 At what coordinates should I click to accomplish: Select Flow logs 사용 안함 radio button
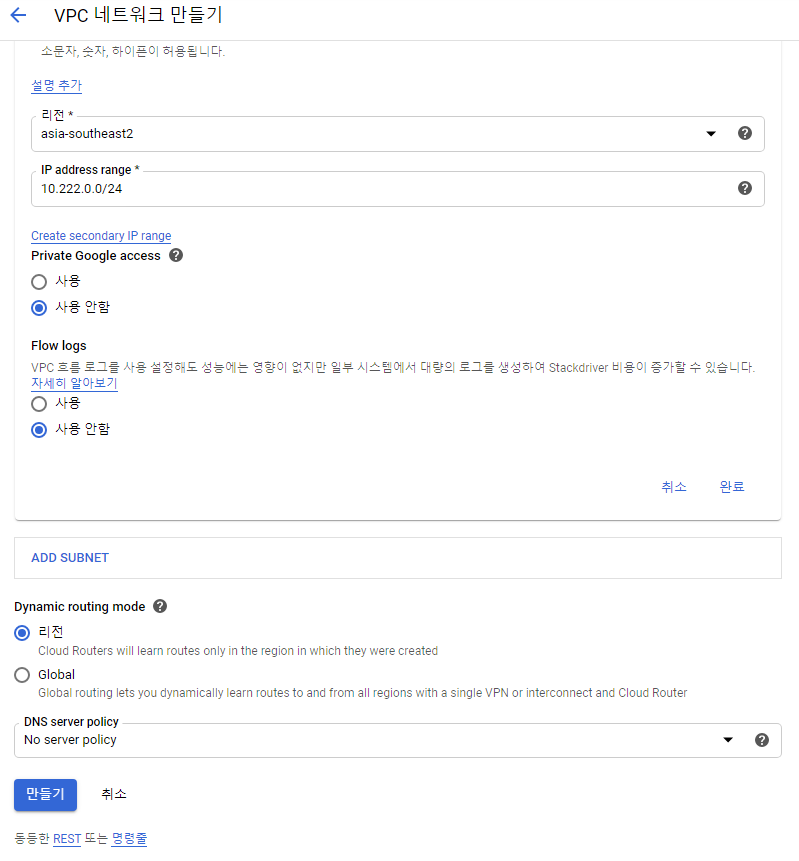click(x=39, y=429)
